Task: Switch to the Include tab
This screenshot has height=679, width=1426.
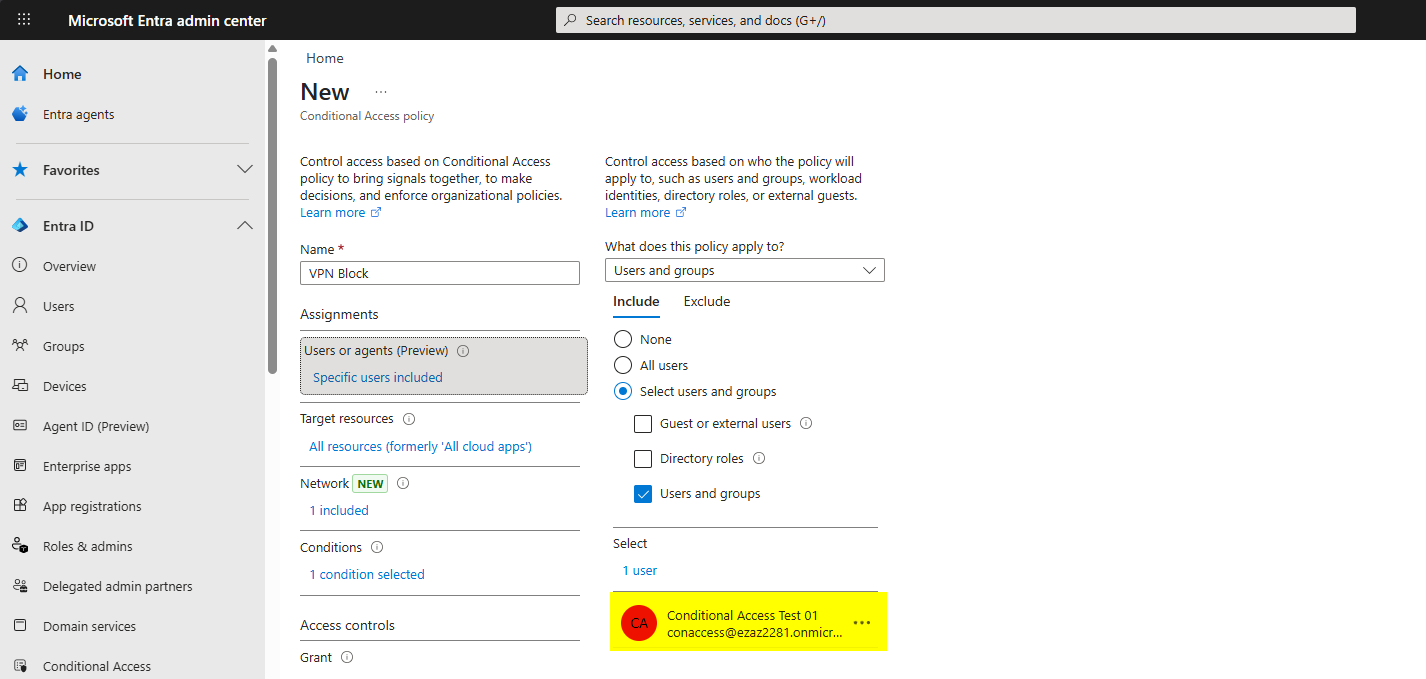Action: pos(636,301)
